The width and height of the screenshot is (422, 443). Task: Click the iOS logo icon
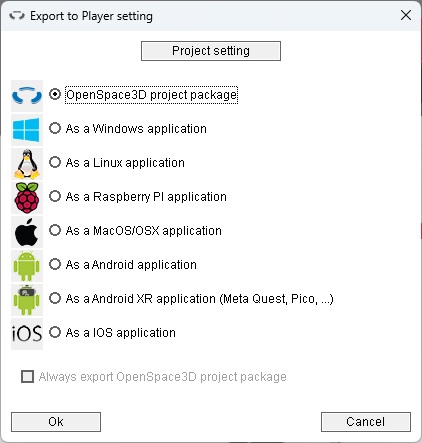pos(27,334)
